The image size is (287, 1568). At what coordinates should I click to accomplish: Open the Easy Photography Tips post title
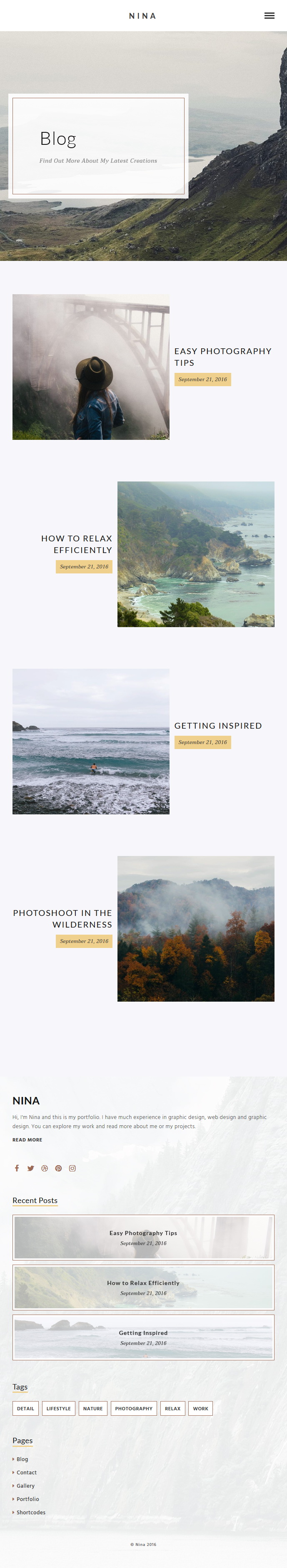click(223, 357)
